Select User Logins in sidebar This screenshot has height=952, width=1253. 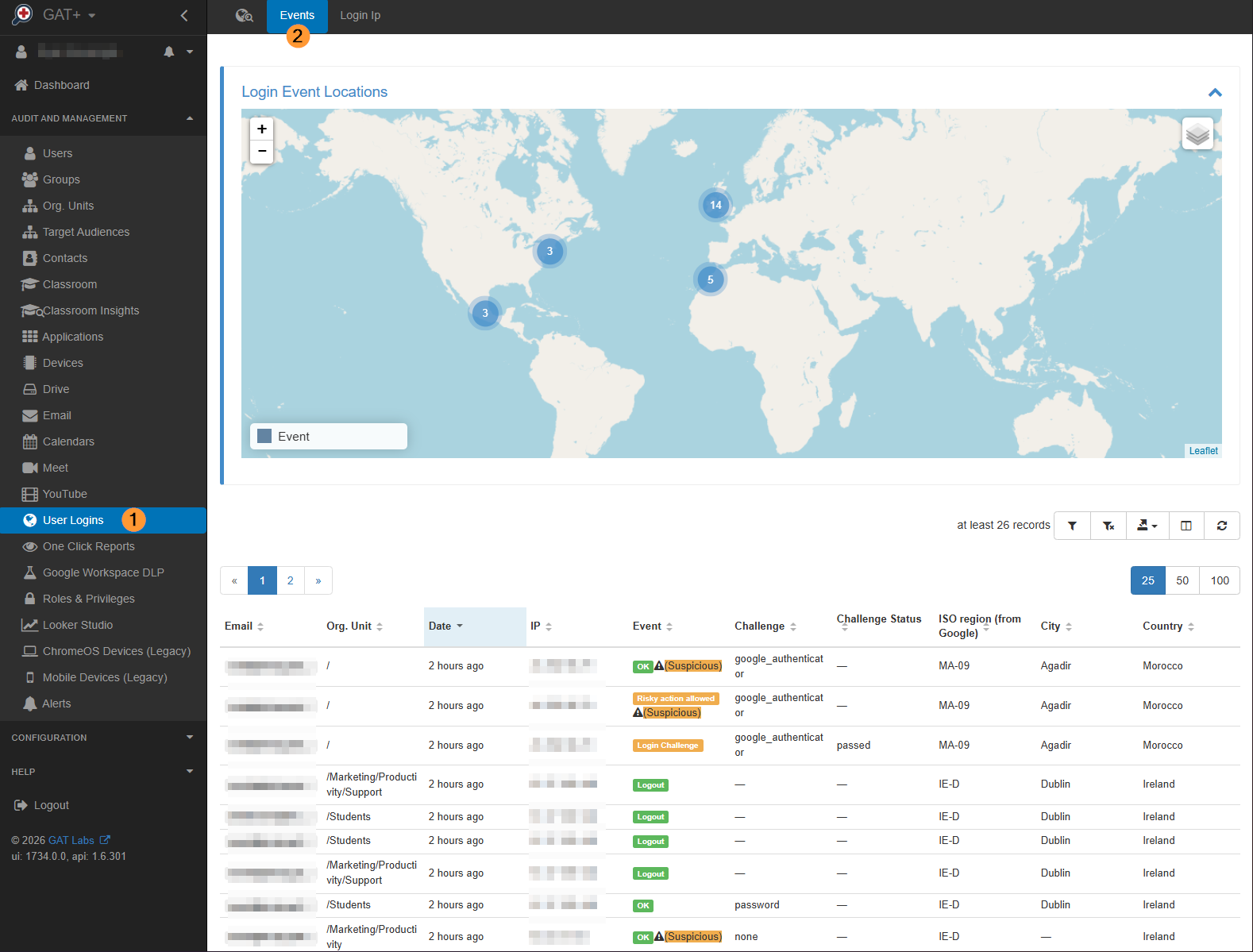tap(103, 520)
